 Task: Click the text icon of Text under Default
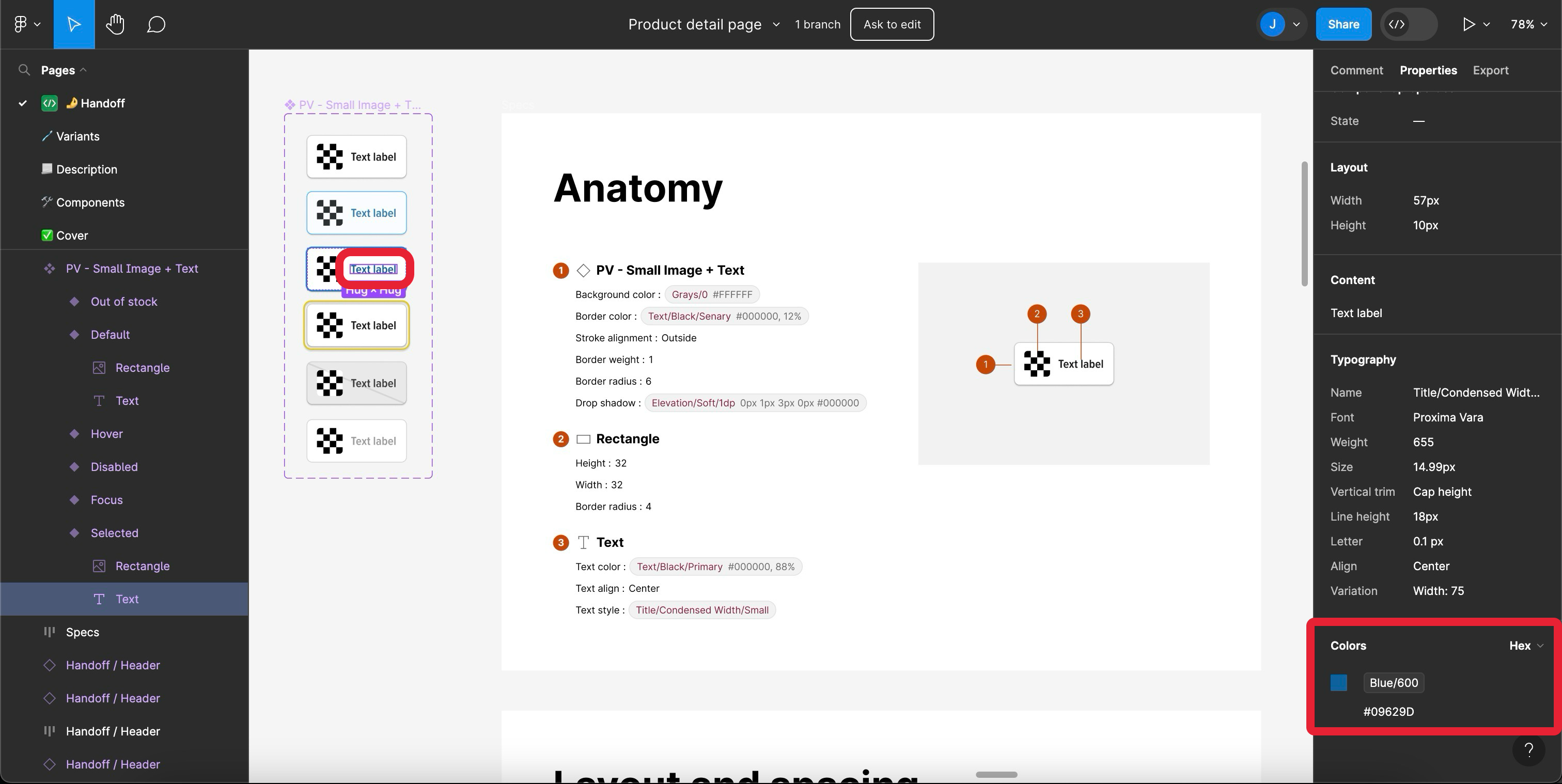[99, 401]
